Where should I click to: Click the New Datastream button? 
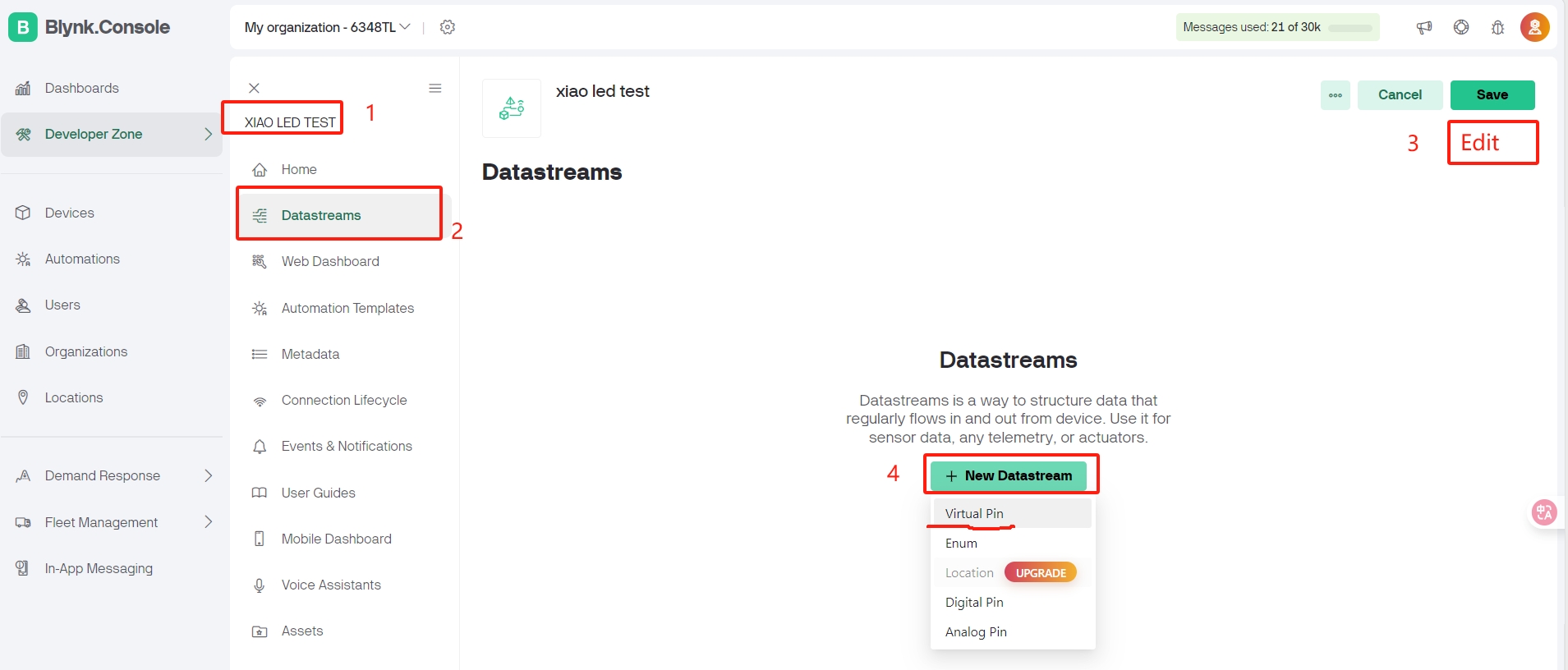coord(1009,475)
